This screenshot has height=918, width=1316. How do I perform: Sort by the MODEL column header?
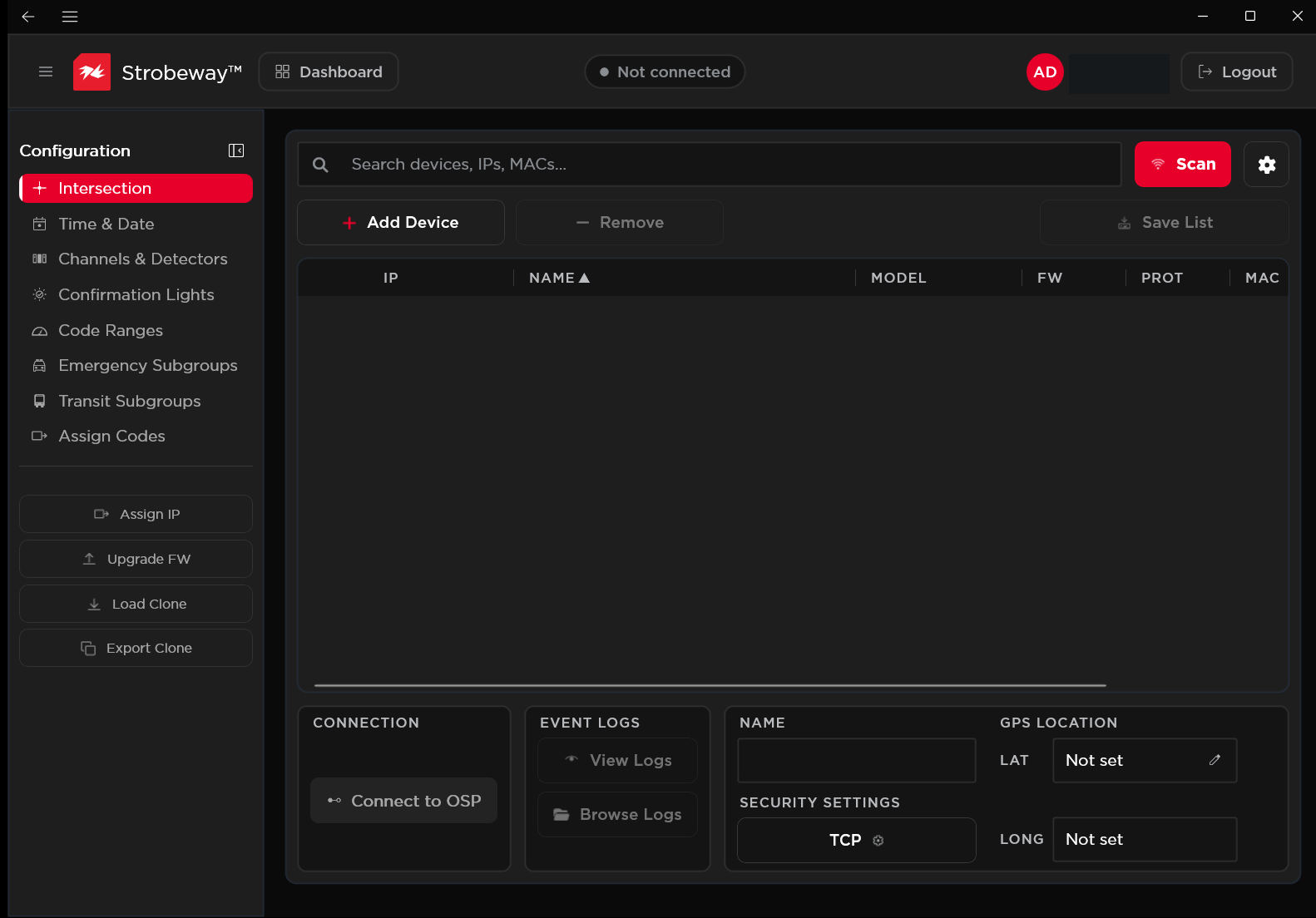[898, 278]
